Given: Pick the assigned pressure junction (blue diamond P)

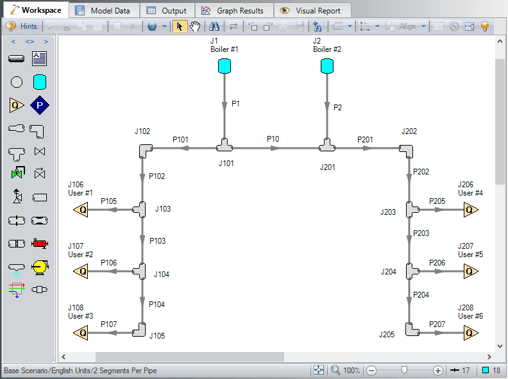Looking at the screenshot, I should 39,105.
